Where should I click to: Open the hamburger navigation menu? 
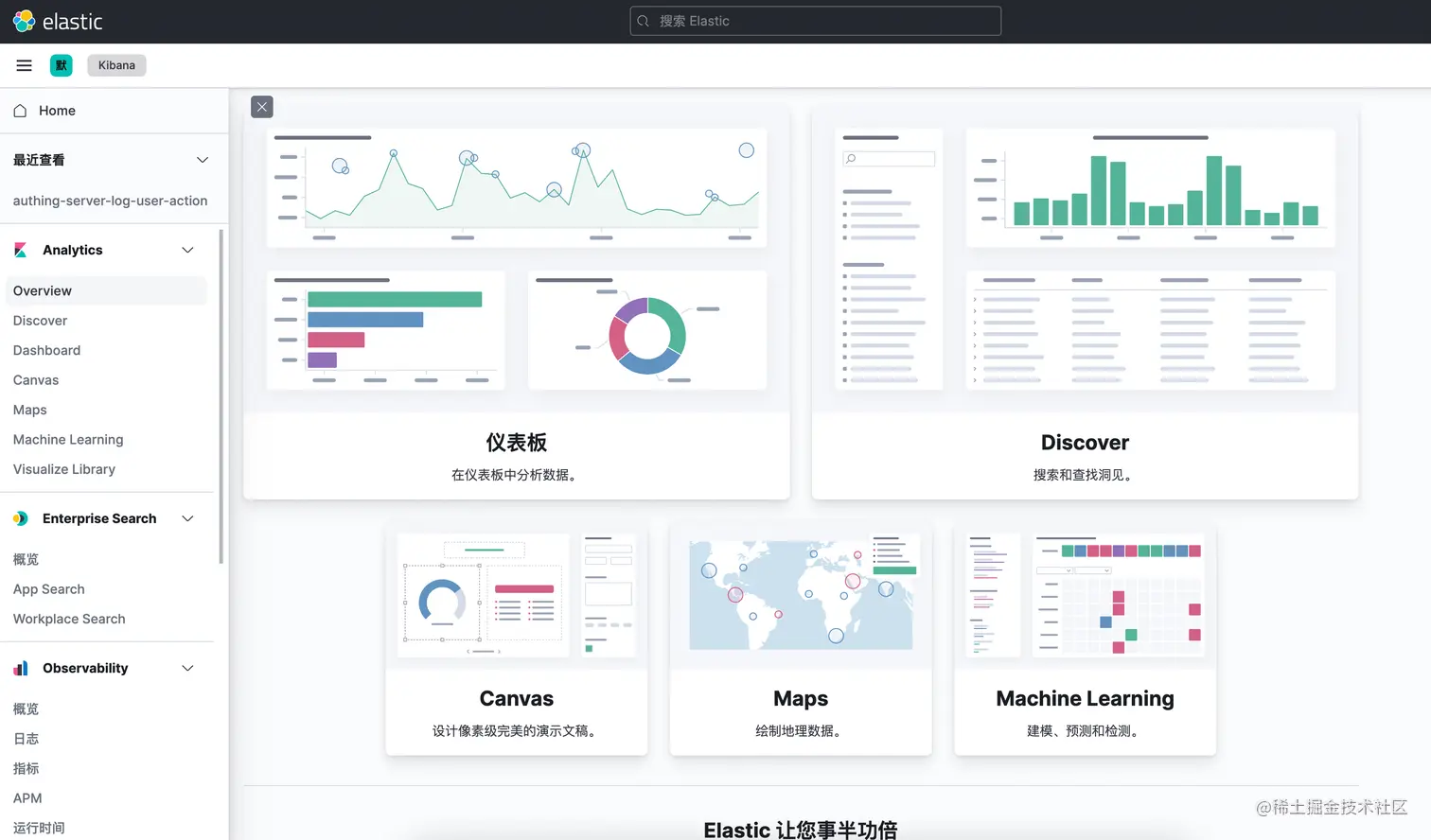point(25,65)
